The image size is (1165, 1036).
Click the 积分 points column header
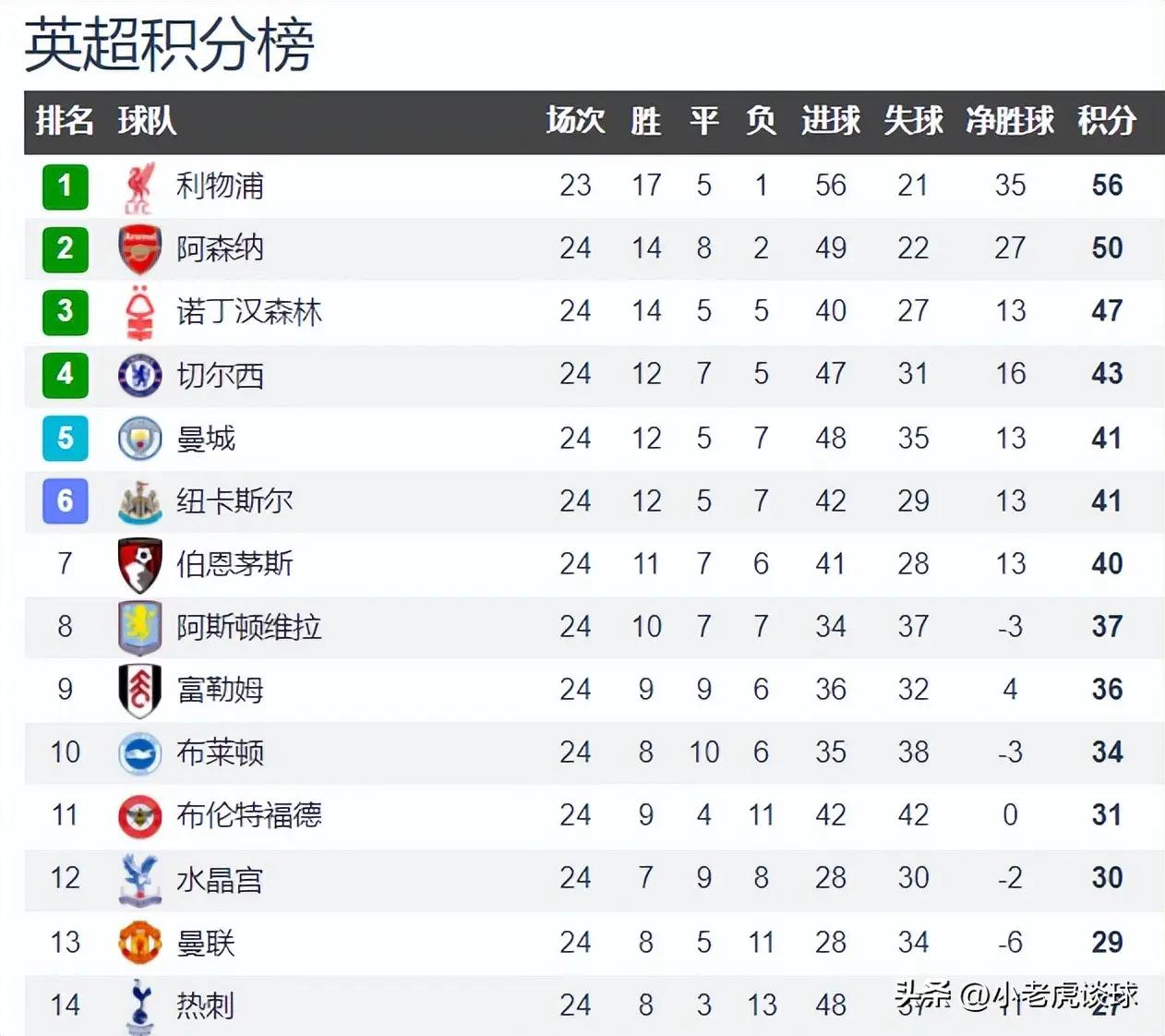point(1106,121)
